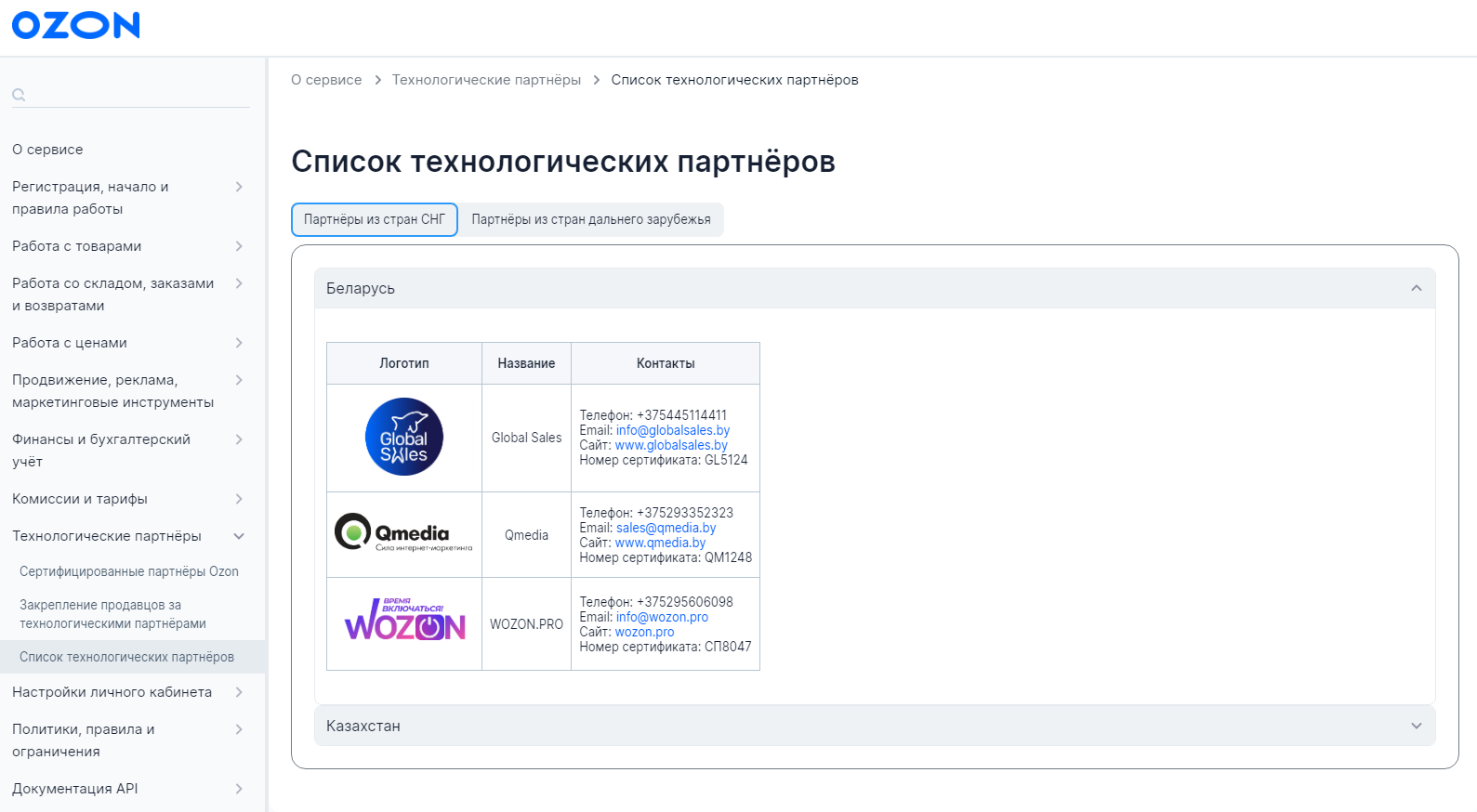Switch to 'Партнёры из стран дальнего зарубежья' tab
The height and width of the screenshot is (812, 1477).
coord(591,219)
